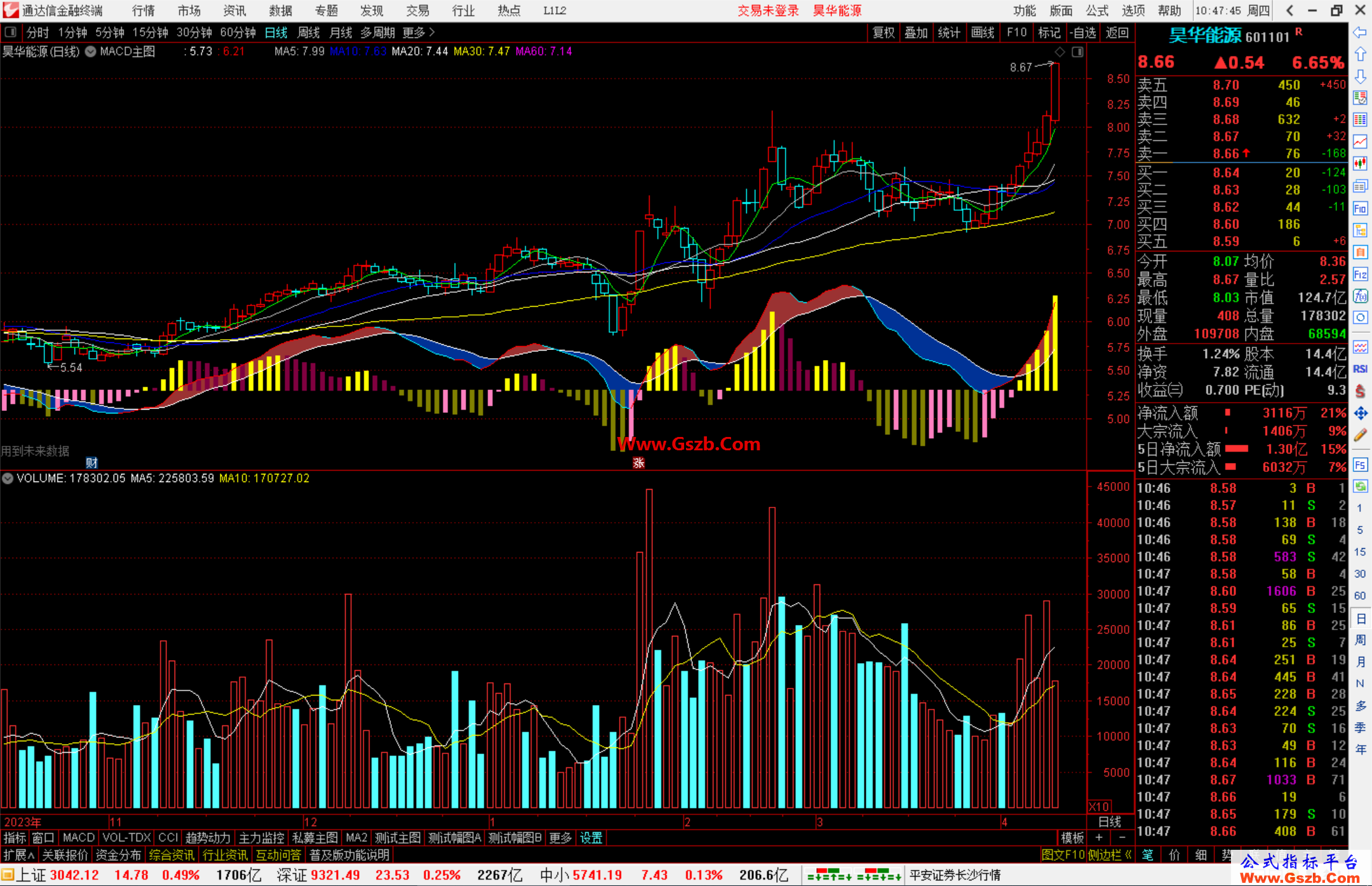The width and height of the screenshot is (1372, 886).
Task: Click the 画线 drawing button
Action: click(983, 32)
